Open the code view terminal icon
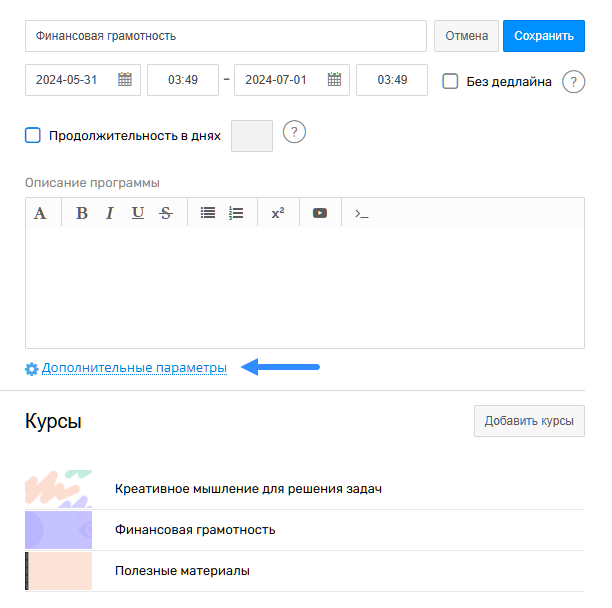 [x=361, y=213]
